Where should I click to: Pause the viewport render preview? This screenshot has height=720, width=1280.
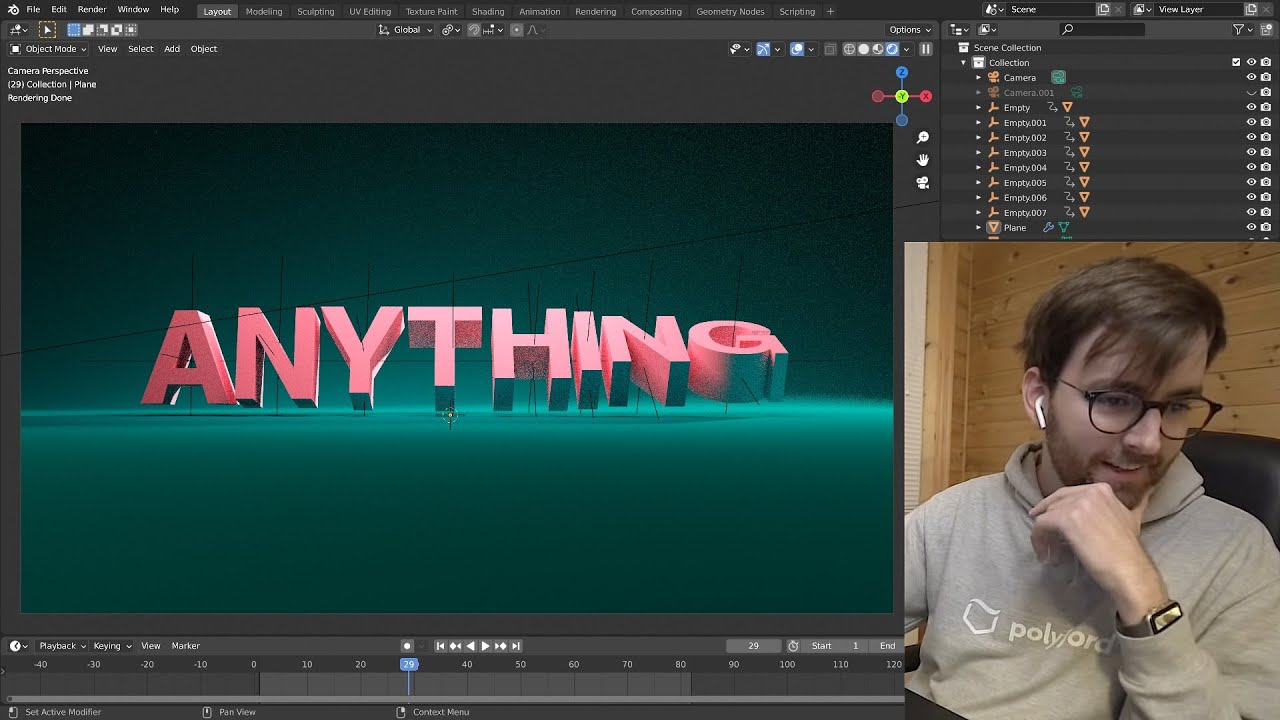[x=926, y=49]
